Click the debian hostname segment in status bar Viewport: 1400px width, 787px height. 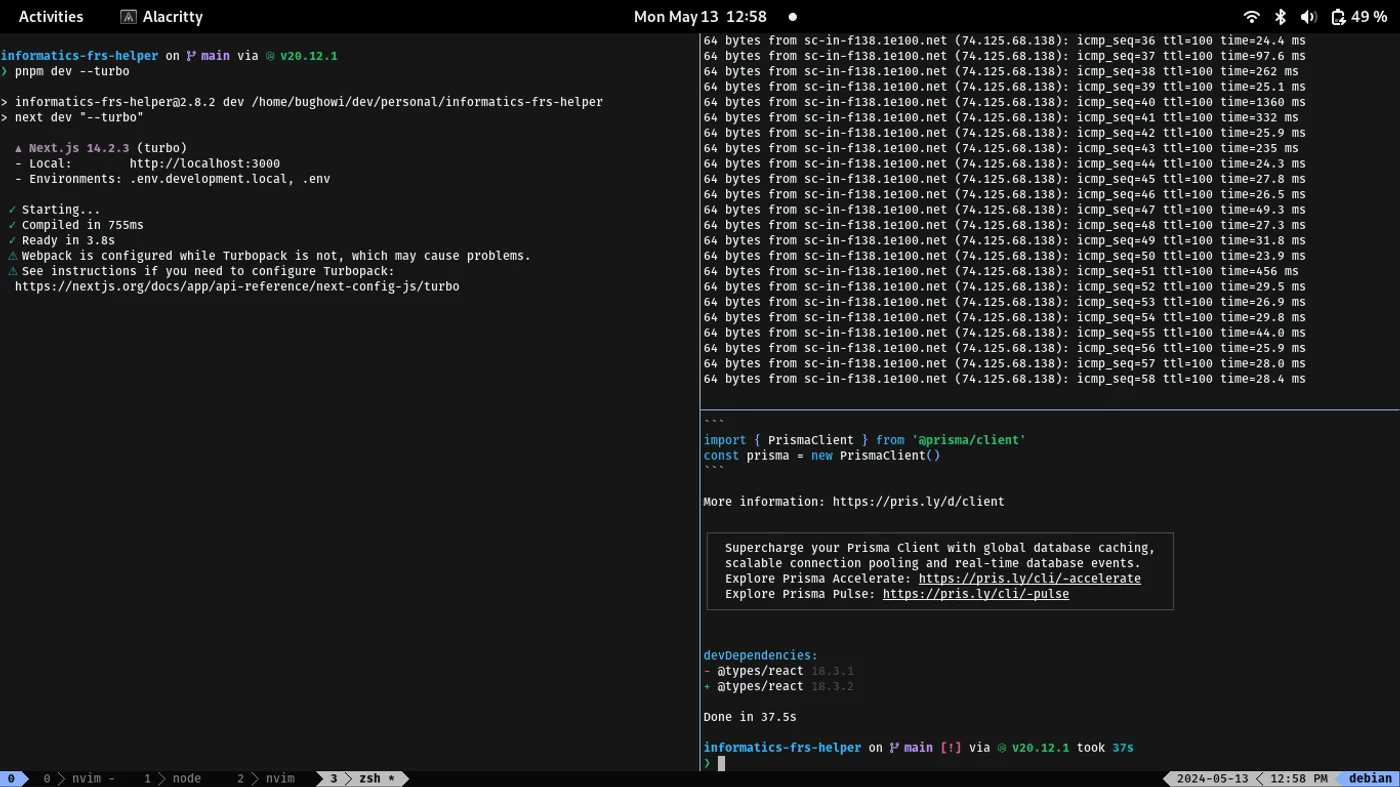click(1370, 778)
